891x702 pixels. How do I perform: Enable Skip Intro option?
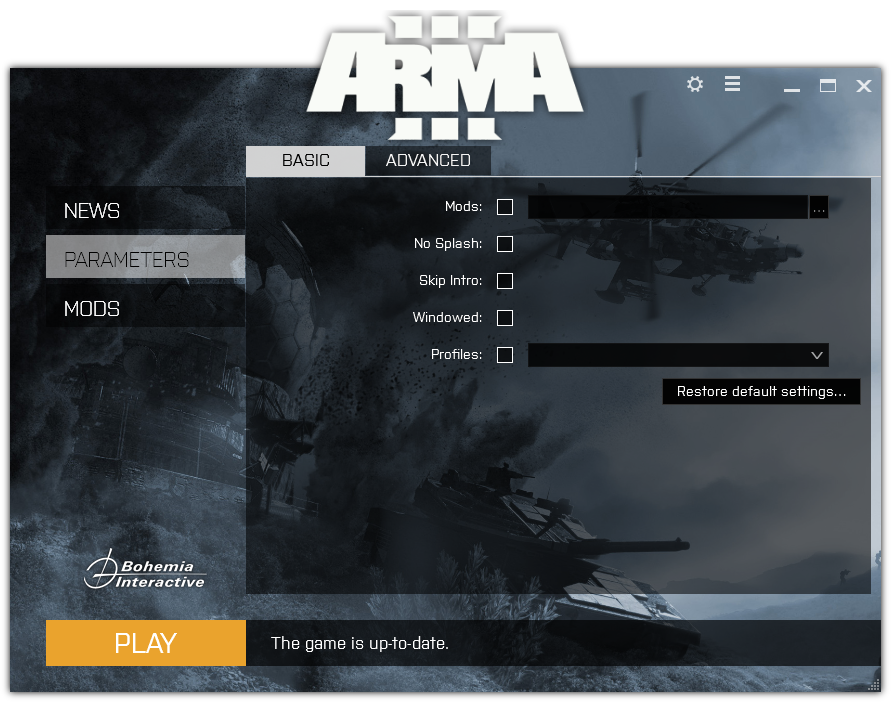[505, 281]
